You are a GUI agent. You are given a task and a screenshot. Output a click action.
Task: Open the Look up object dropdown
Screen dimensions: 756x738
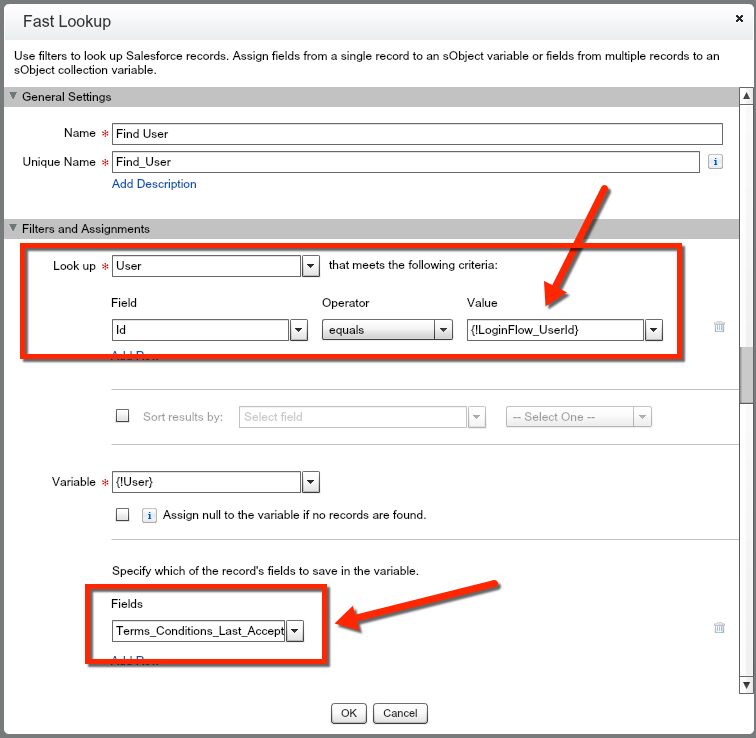[x=311, y=266]
